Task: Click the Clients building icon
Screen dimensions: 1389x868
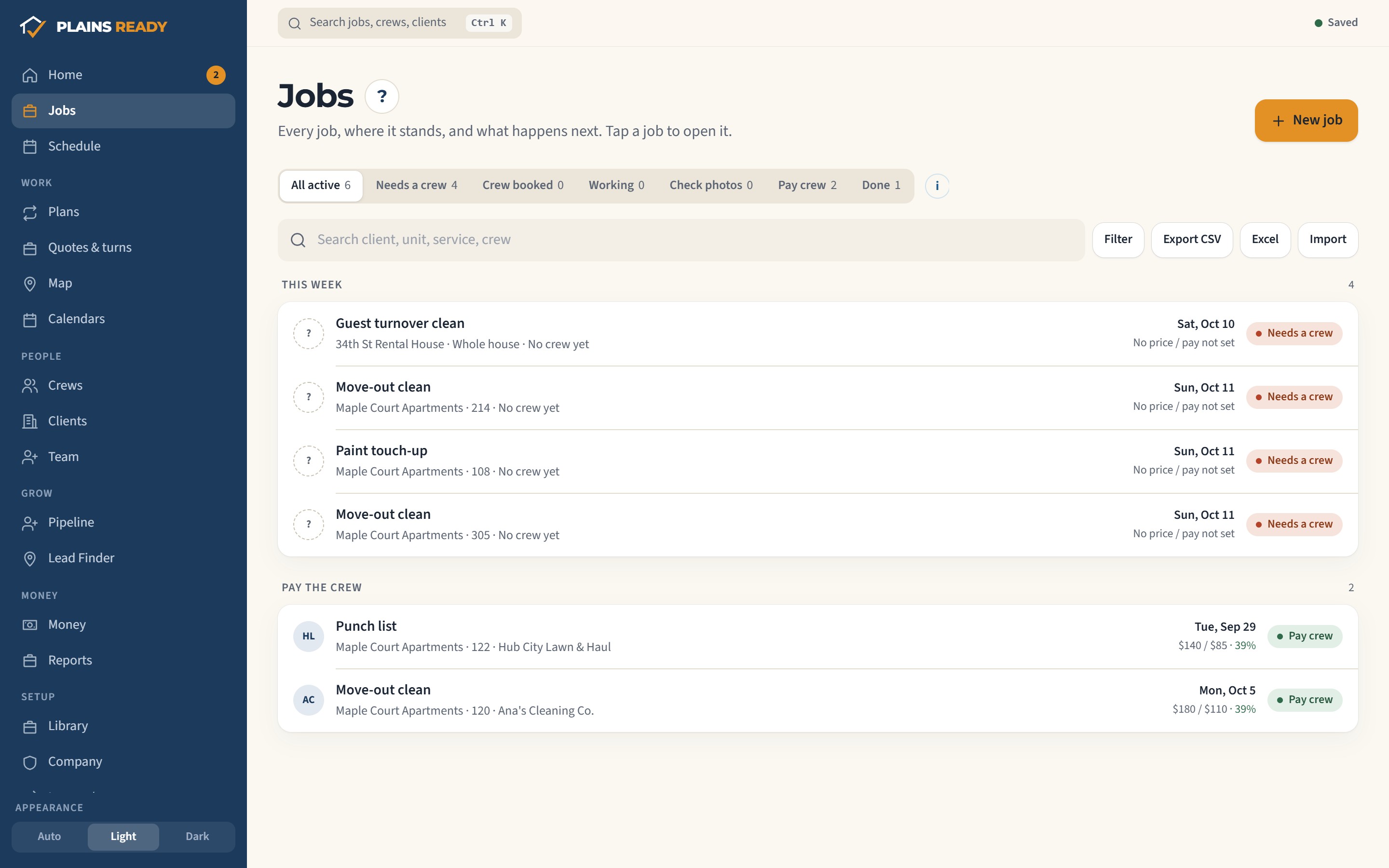Action: [x=30, y=421]
